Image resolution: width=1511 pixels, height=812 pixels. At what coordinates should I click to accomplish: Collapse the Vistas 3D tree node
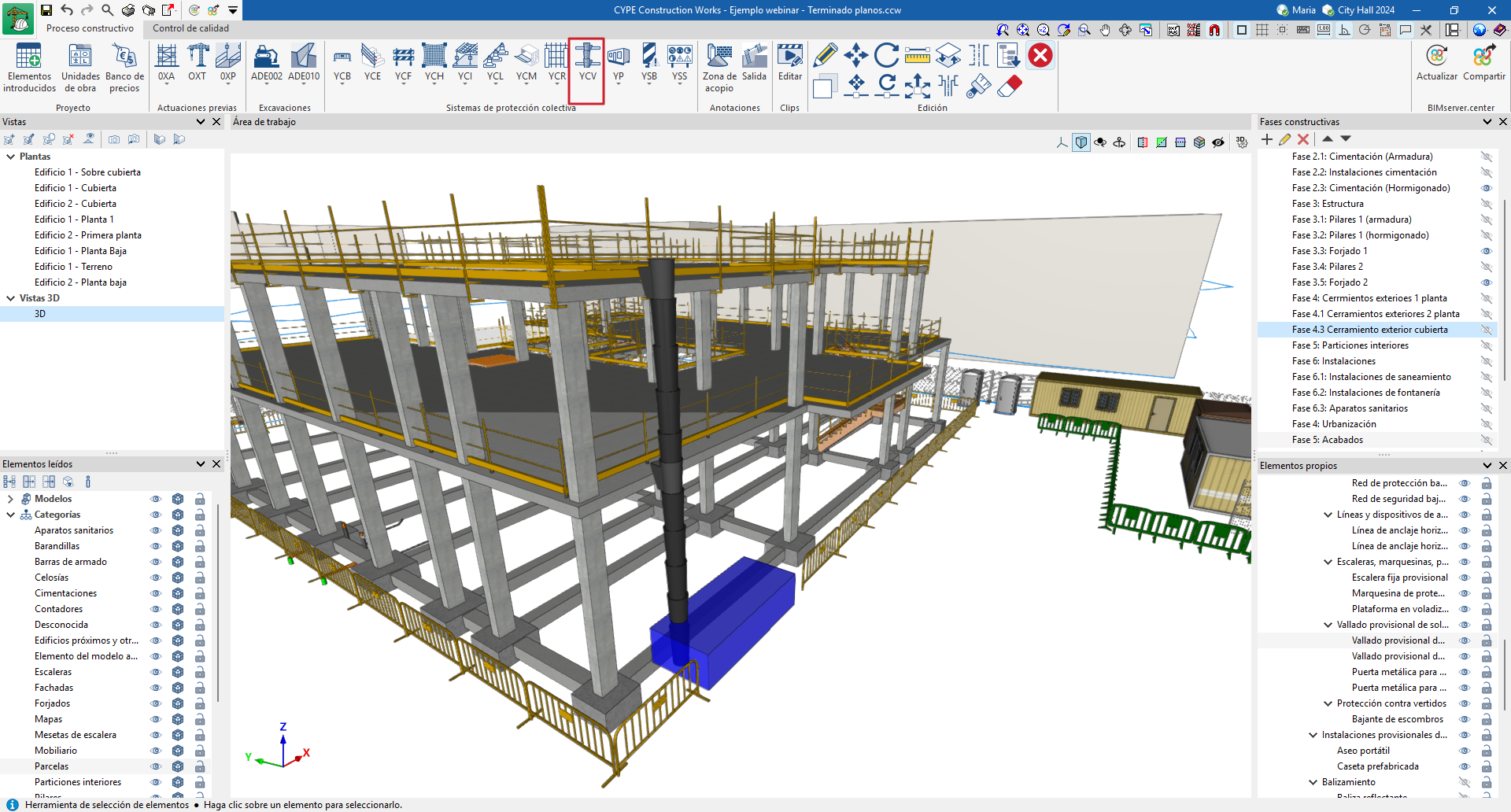[x=11, y=298]
